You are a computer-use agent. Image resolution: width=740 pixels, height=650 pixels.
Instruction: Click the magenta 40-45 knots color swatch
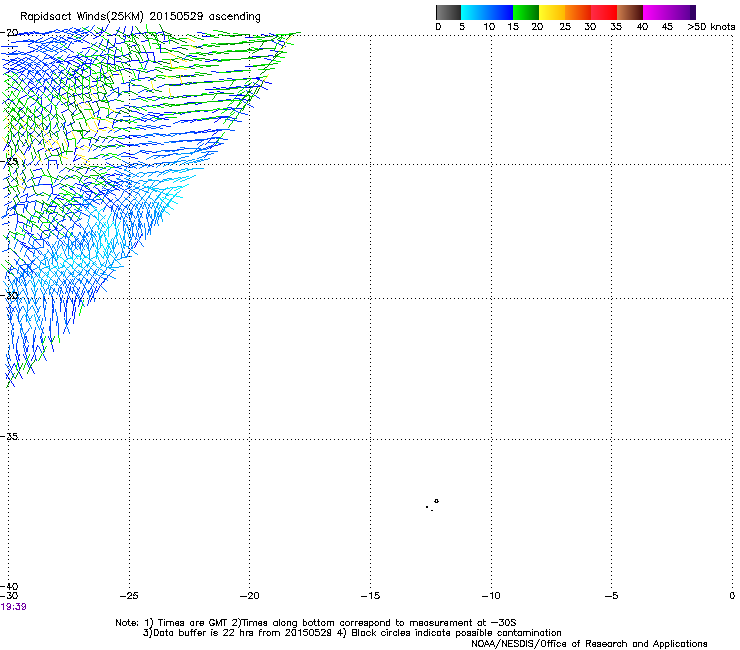click(x=656, y=12)
